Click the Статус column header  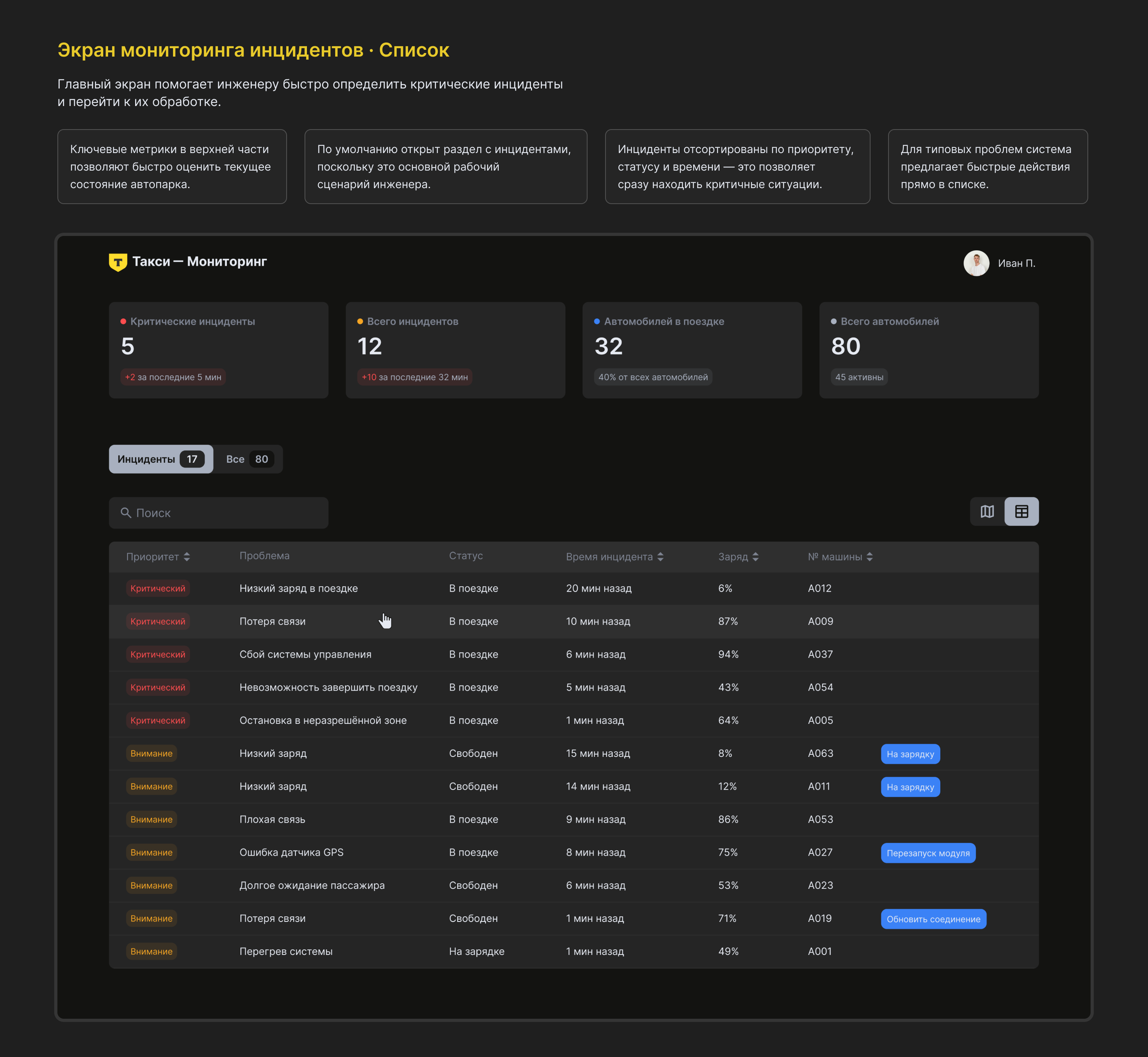click(x=466, y=556)
